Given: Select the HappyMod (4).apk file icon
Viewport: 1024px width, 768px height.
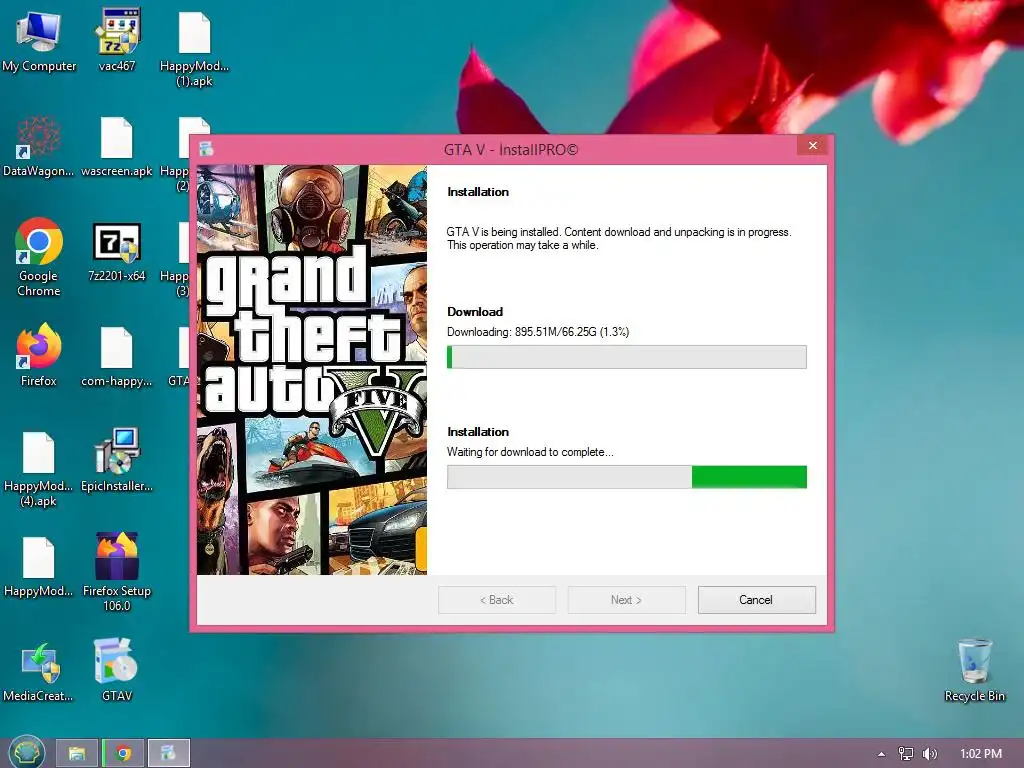Looking at the screenshot, I should (x=39, y=468).
